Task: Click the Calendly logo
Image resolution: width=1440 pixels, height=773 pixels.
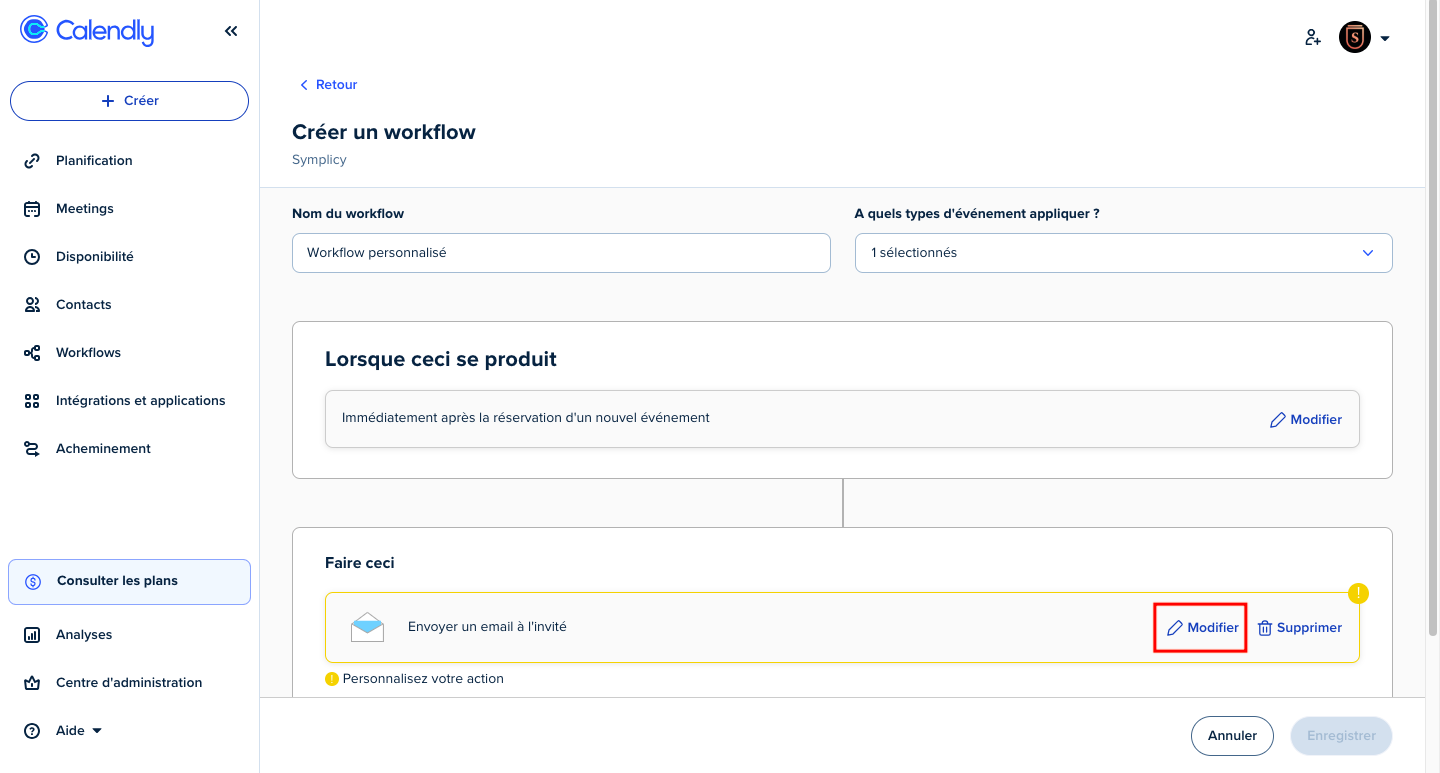Action: (87, 31)
